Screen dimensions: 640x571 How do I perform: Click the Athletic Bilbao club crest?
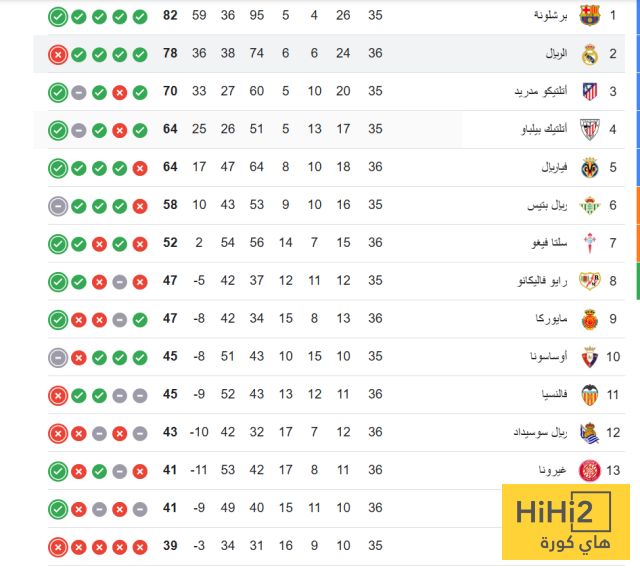(589, 129)
